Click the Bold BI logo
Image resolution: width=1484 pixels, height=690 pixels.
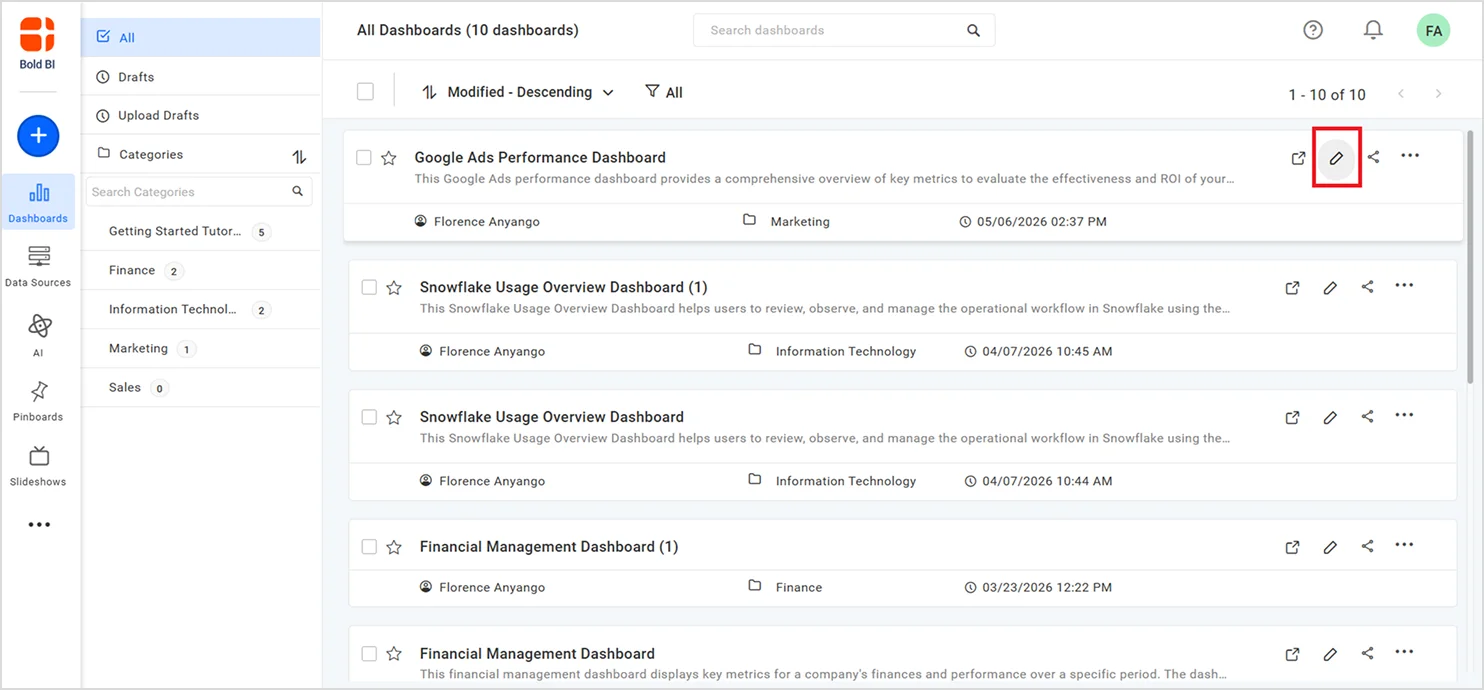37,43
